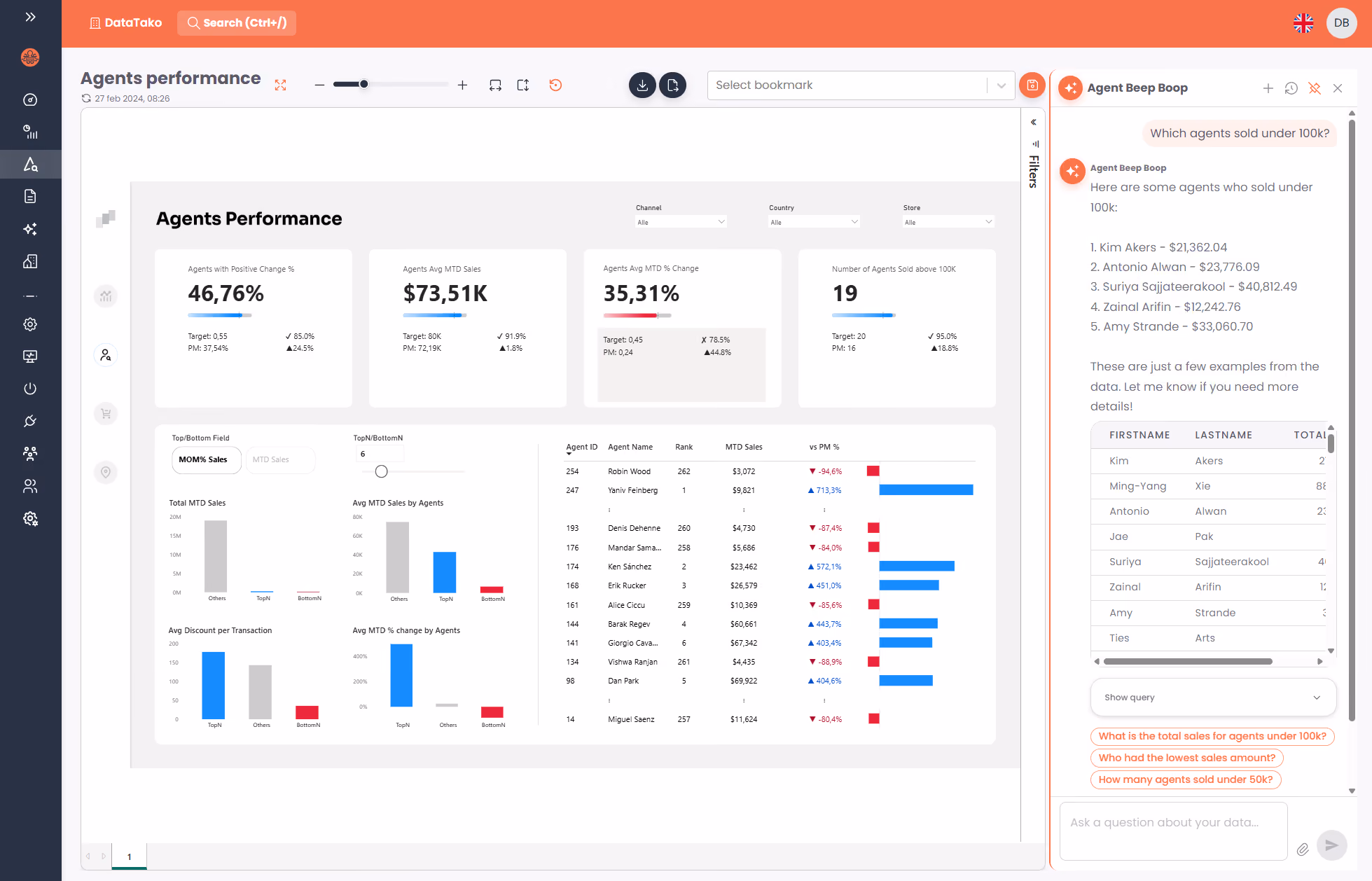Zoom in with the plus button
This screenshot has height=881, width=1372.
462,85
